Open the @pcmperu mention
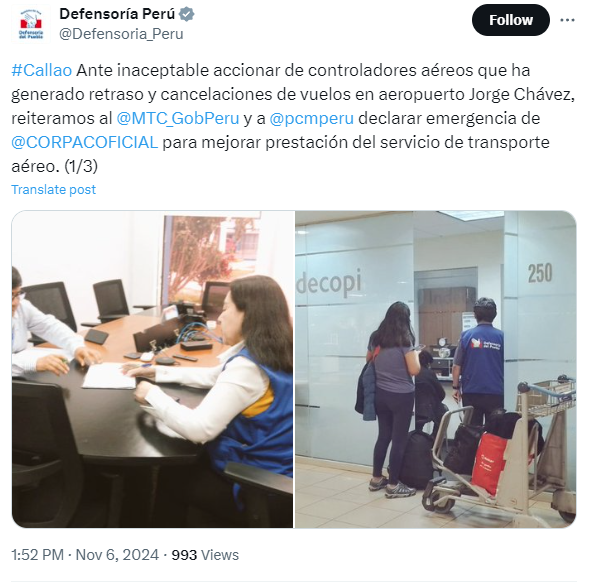Screen dimensions: 589x585 pyautogui.click(x=311, y=119)
